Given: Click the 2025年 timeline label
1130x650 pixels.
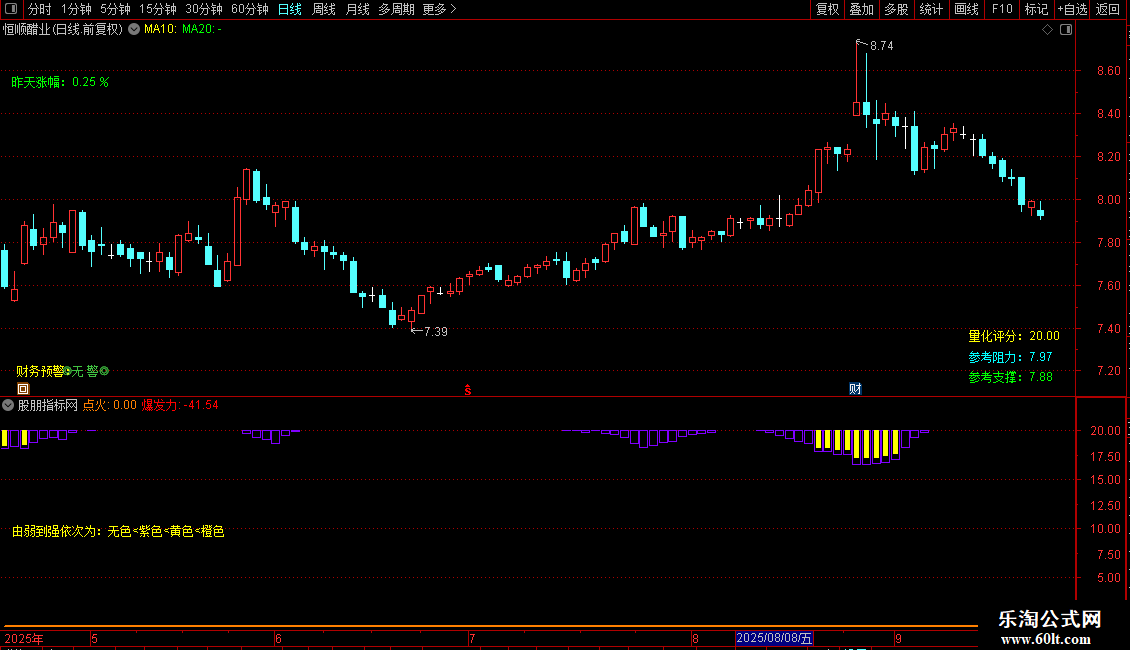Looking at the screenshot, I should (x=24, y=639).
